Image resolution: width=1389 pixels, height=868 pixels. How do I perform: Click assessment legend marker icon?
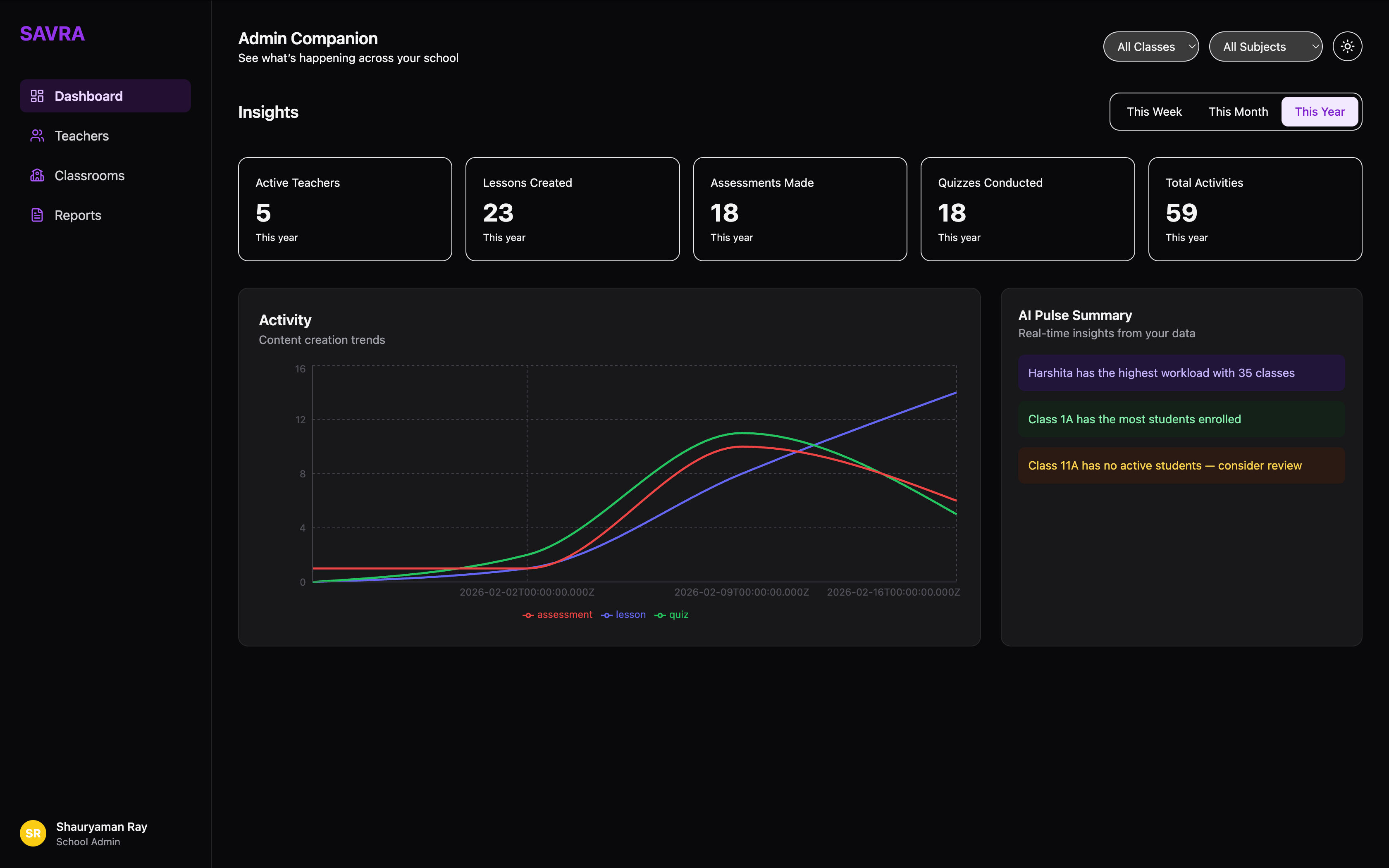click(x=528, y=615)
